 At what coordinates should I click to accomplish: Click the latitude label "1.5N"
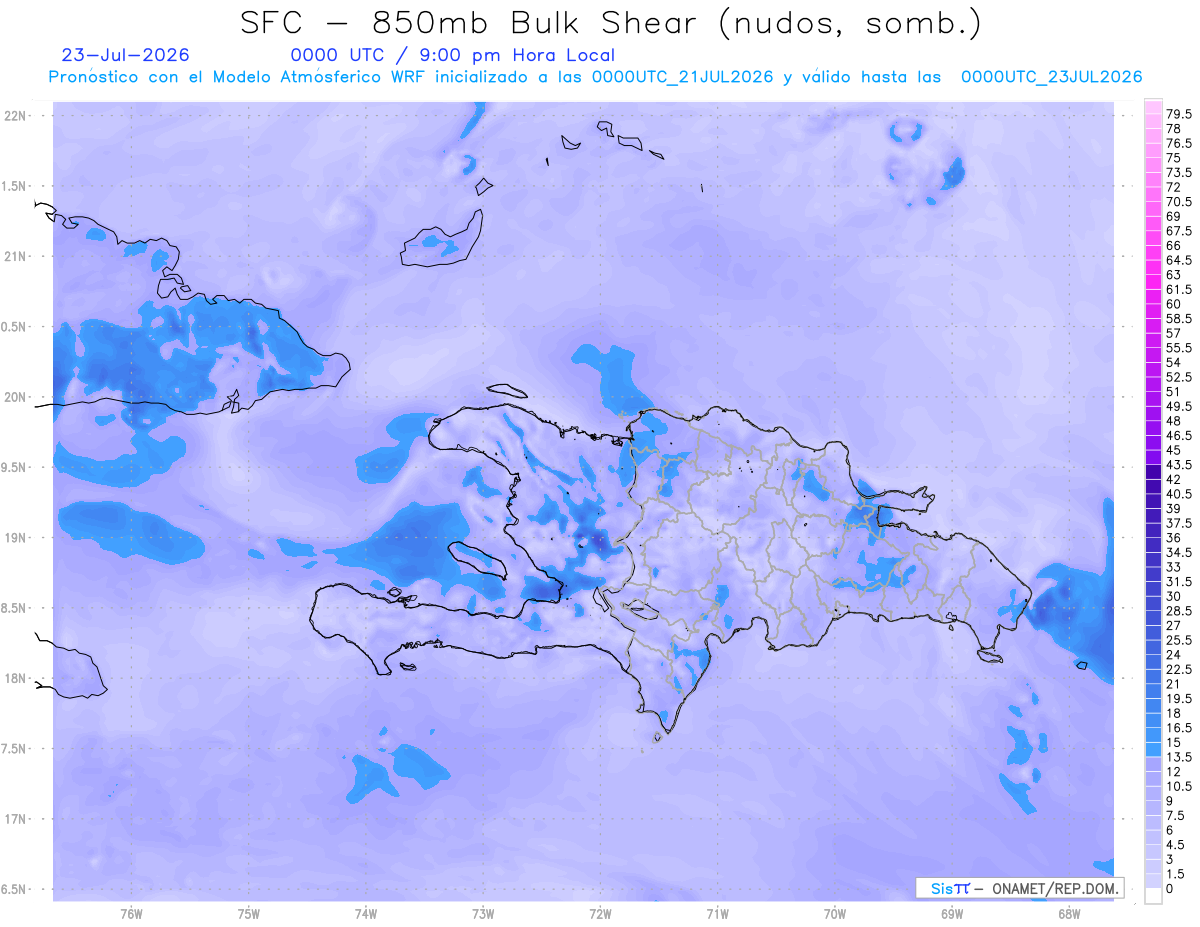point(14,186)
